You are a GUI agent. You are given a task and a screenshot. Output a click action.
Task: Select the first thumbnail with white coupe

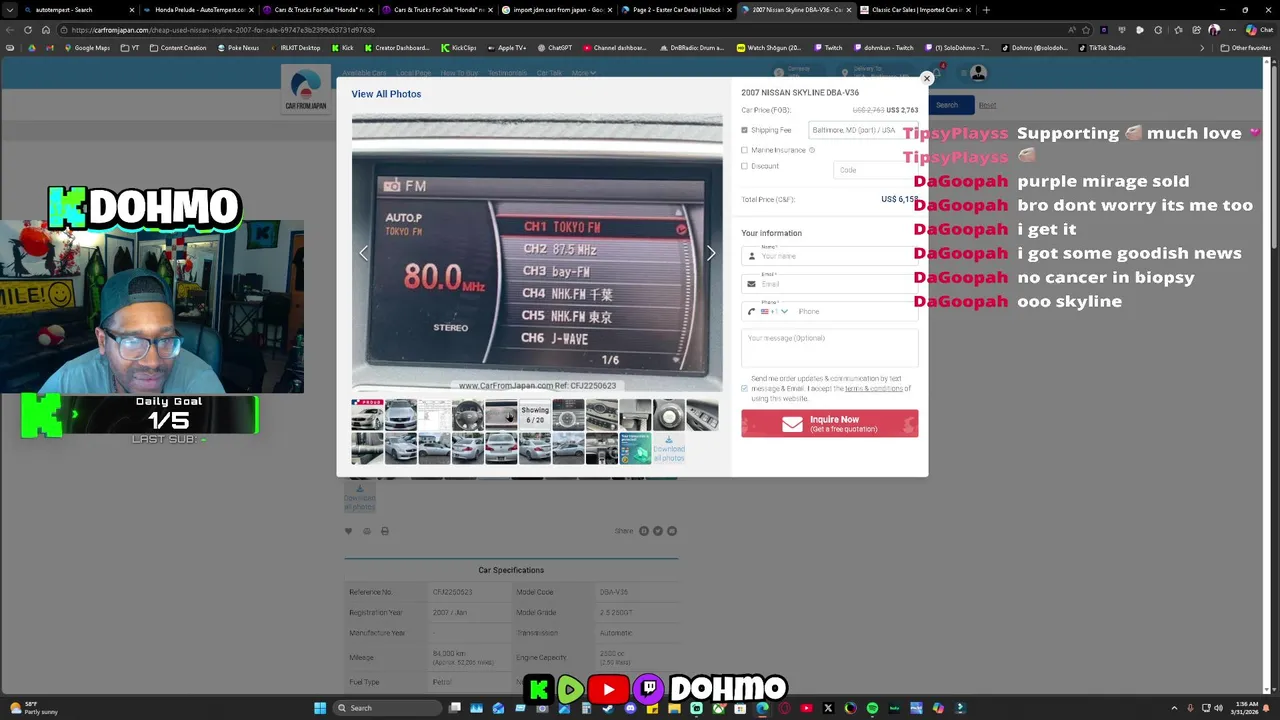click(x=367, y=415)
